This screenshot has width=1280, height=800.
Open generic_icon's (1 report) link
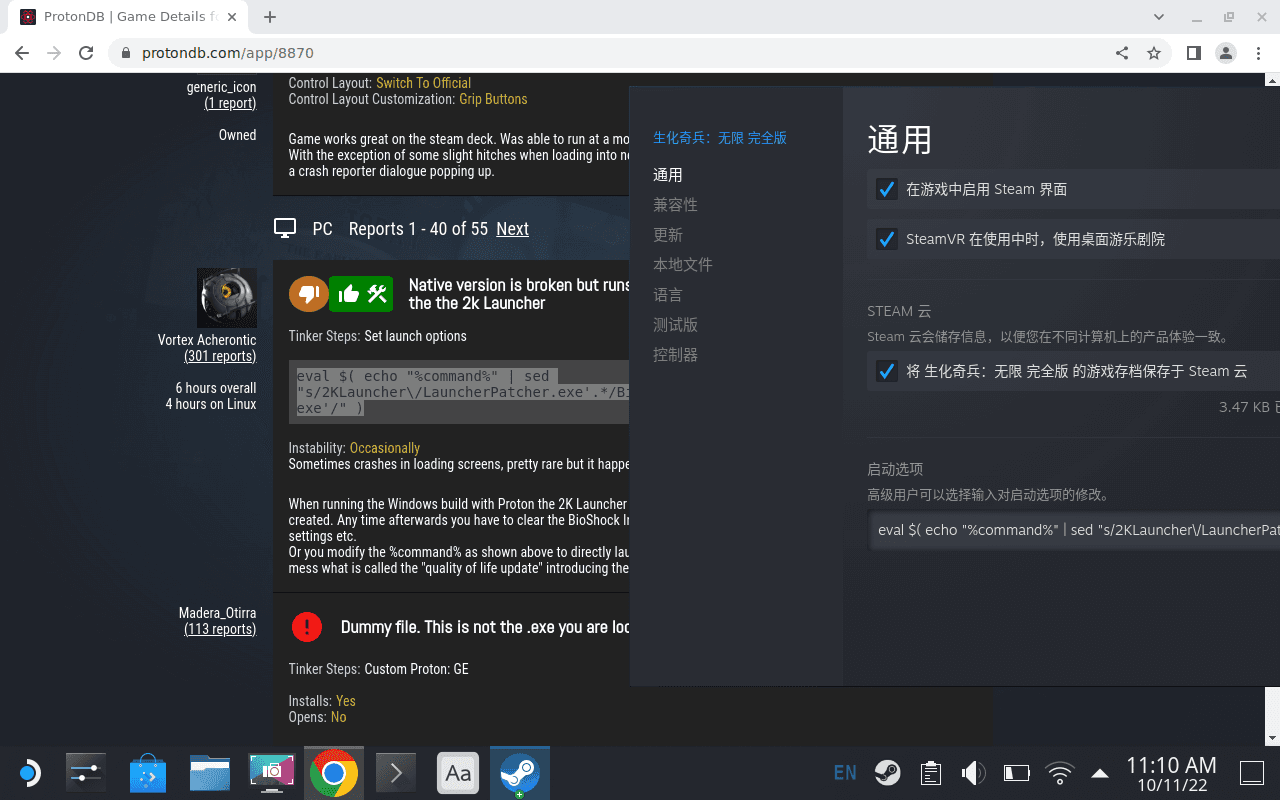230,103
